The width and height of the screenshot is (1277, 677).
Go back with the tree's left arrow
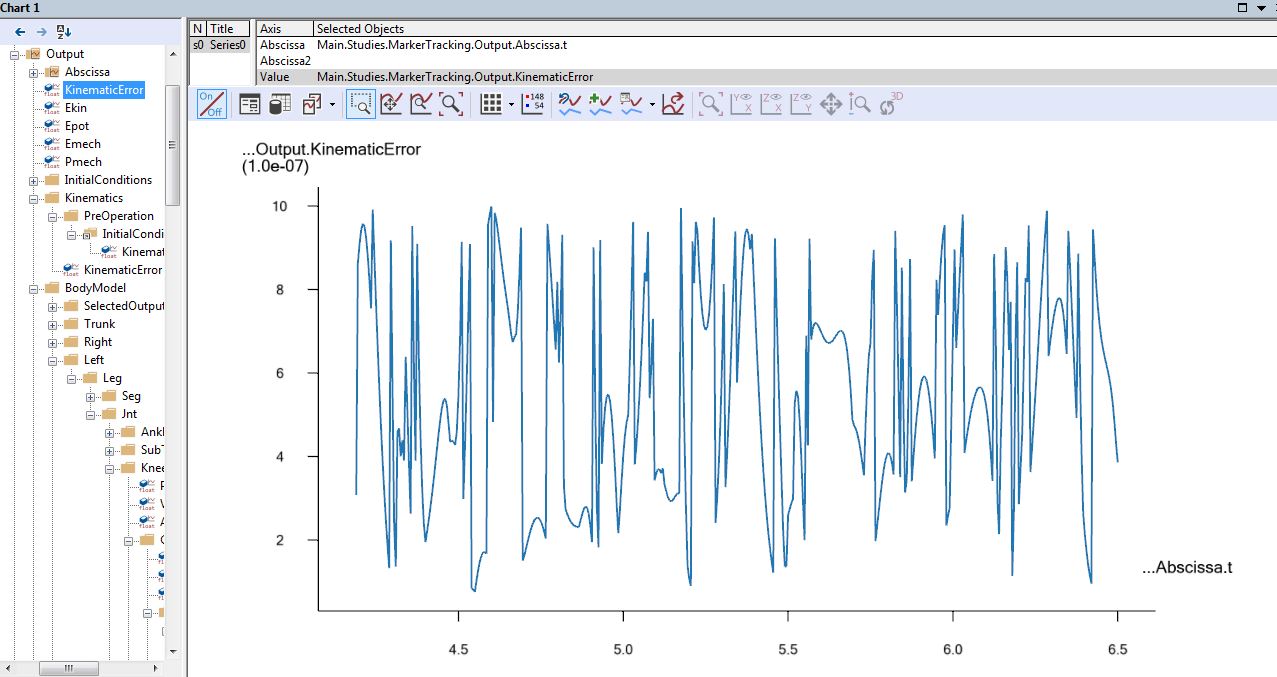pos(20,32)
